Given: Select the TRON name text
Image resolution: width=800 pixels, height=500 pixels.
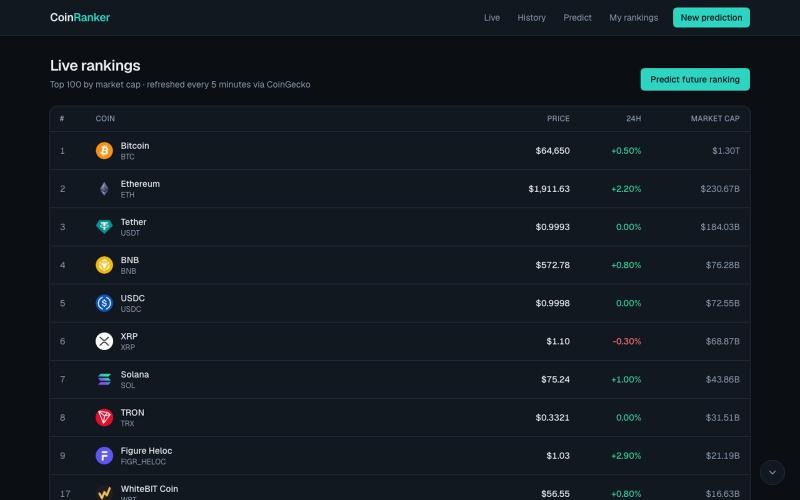Looking at the screenshot, I should pos(133,412).
